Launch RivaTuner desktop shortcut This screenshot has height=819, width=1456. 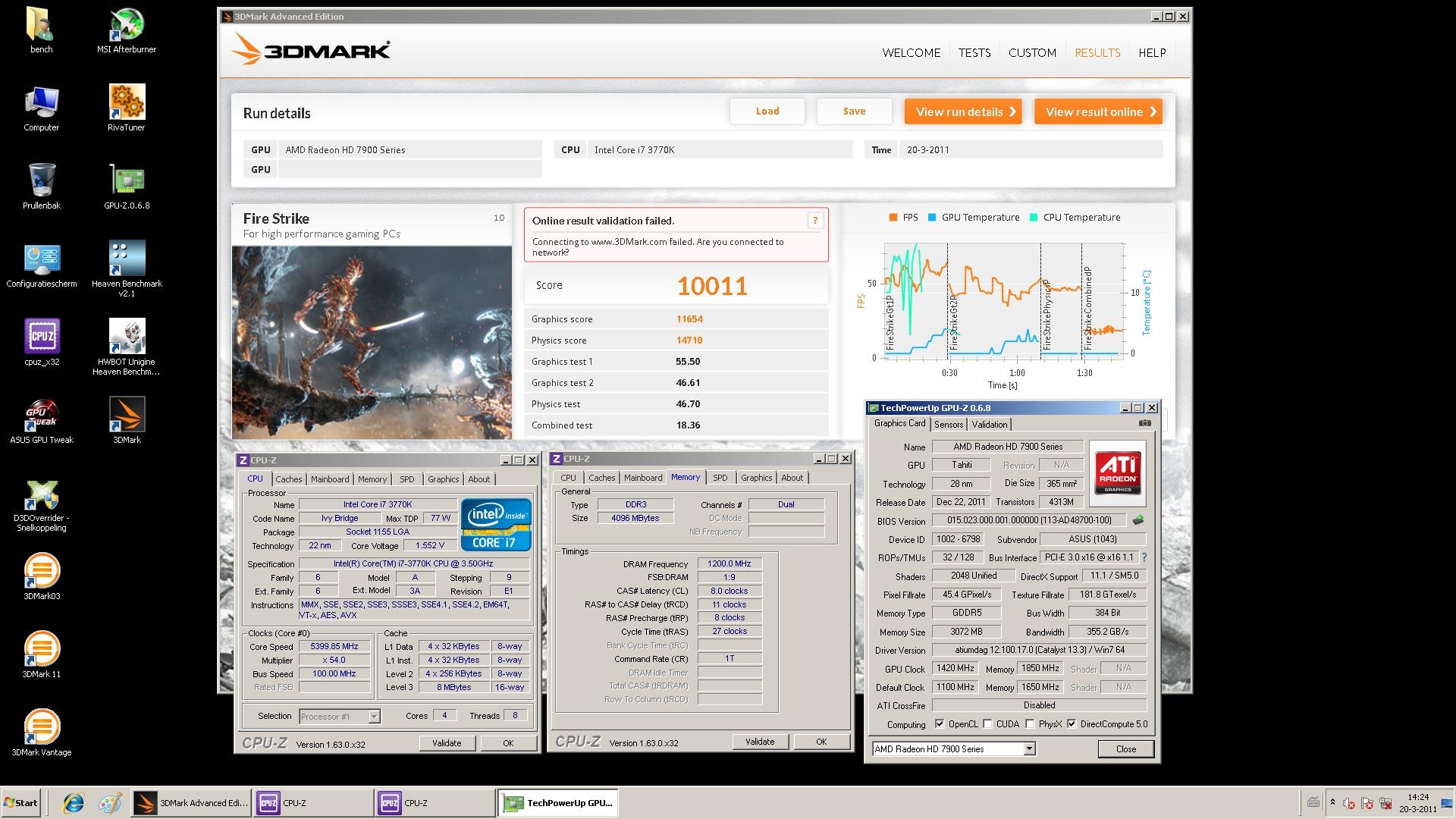[127, 108]
